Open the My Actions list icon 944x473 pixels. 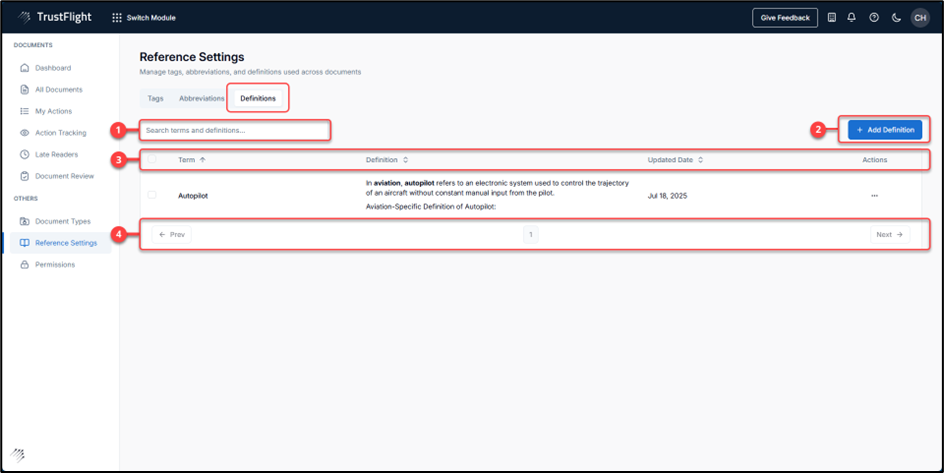(x=25, y=111)
